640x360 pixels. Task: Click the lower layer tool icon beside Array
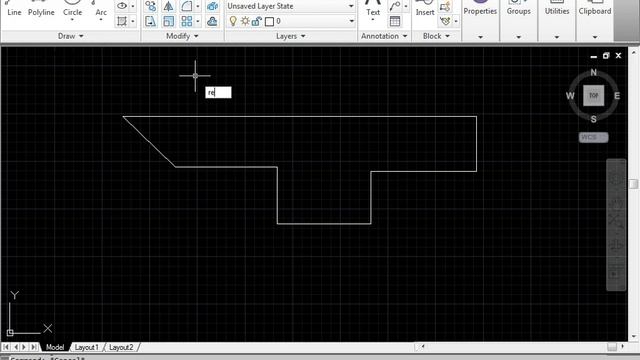click(x=212, y=21)
